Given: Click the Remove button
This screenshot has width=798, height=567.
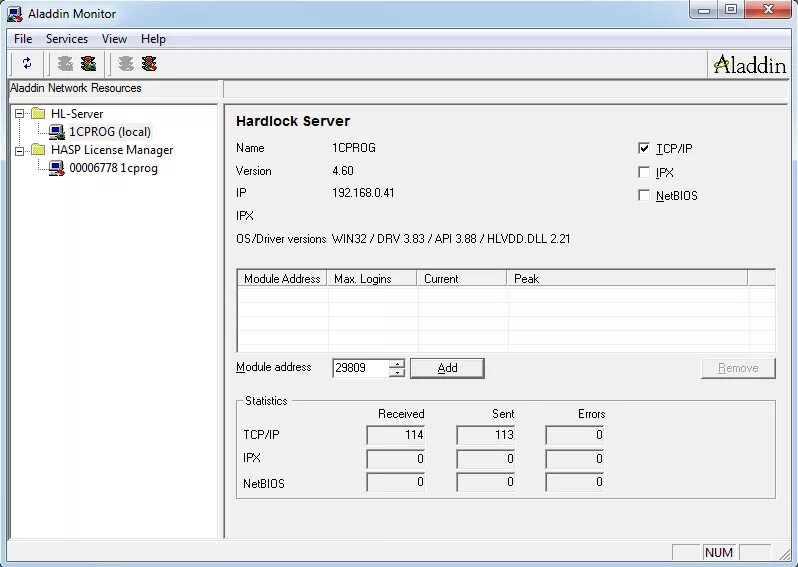Looking at the screenshot, I should (738, 368).
